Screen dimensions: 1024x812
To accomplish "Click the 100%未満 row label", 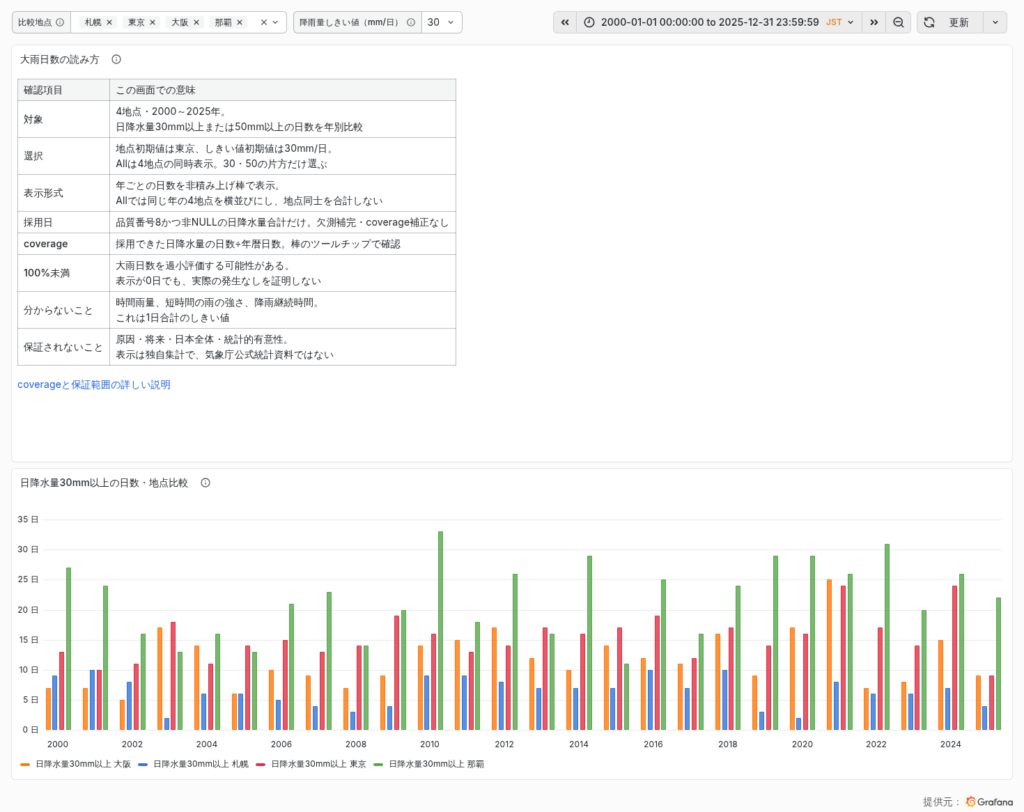I will [x=46, y=273].
